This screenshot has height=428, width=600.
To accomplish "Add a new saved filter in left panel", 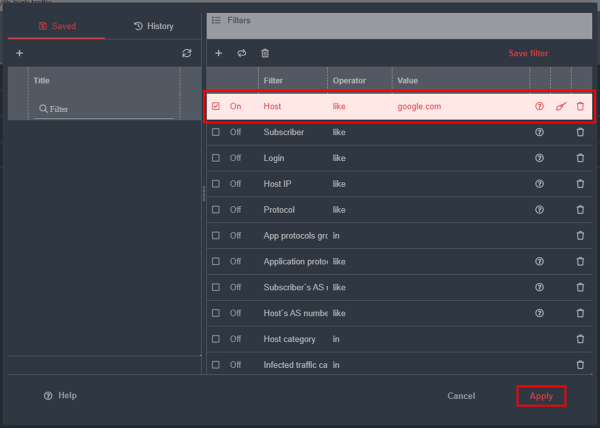I will coord(19,53).
